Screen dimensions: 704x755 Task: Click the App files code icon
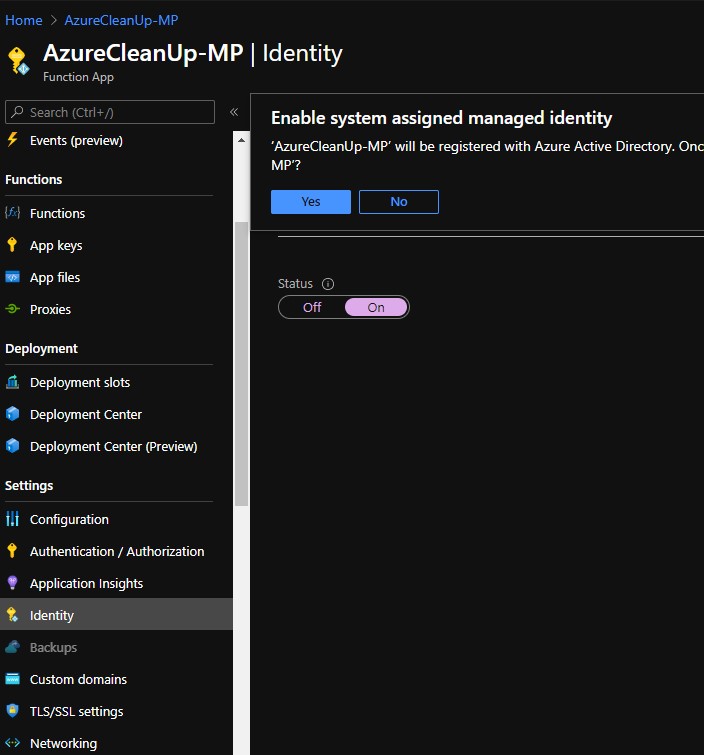(x=12, y=277)
